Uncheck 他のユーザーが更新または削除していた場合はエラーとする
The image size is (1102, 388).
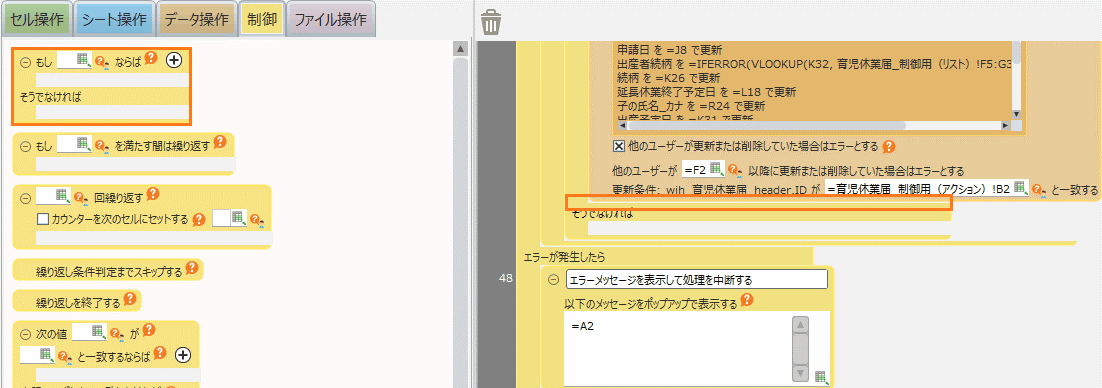pyautogui.click(x=618, y=147)
